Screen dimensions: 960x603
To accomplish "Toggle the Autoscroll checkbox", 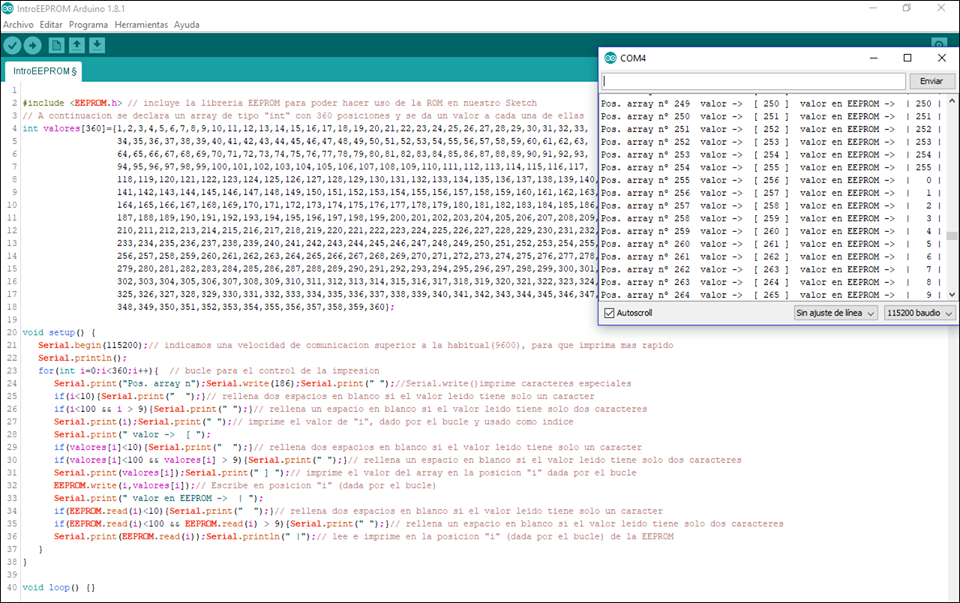I will pos(610,313).
